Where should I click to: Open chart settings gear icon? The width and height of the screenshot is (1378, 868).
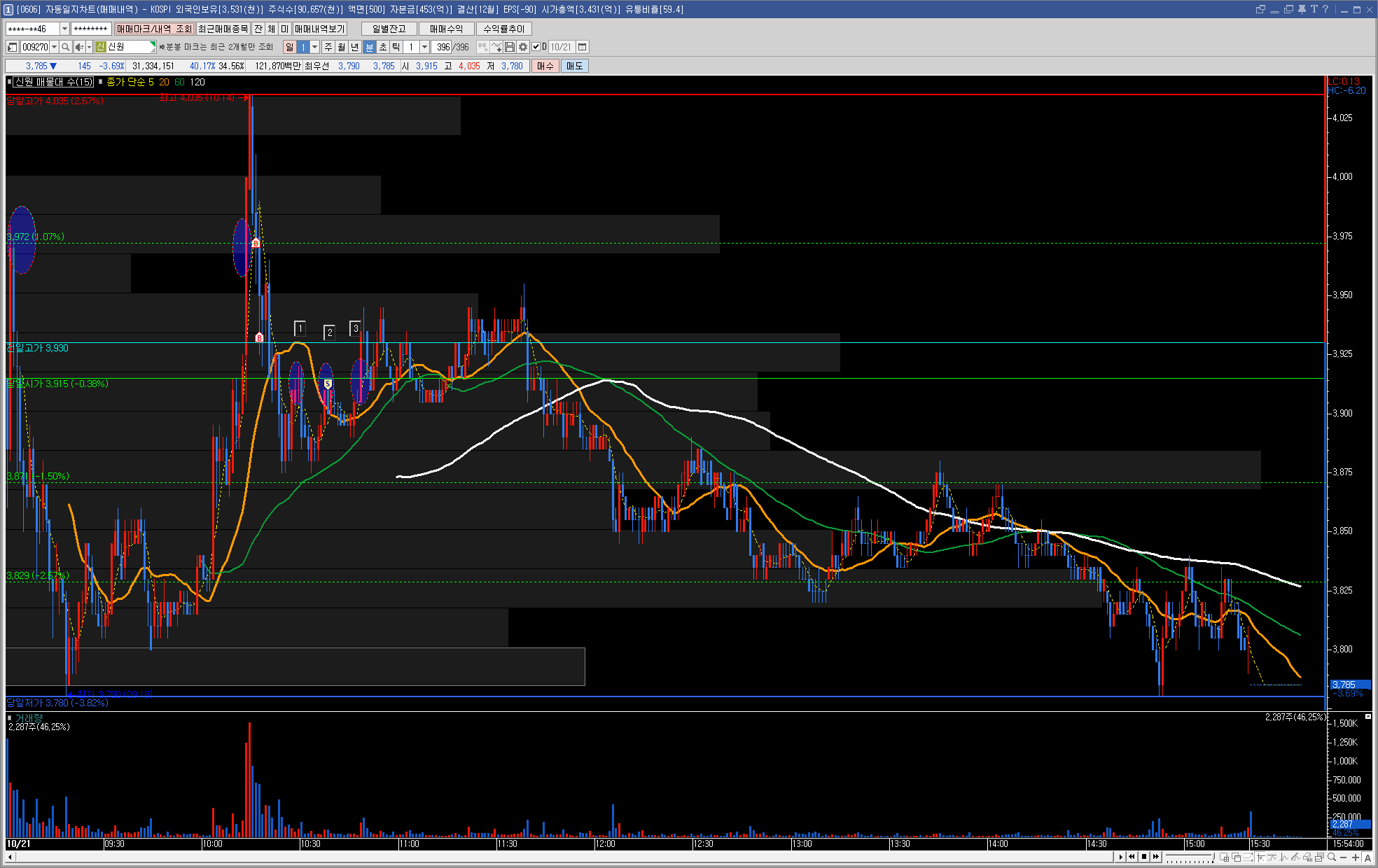click(522, 47)
